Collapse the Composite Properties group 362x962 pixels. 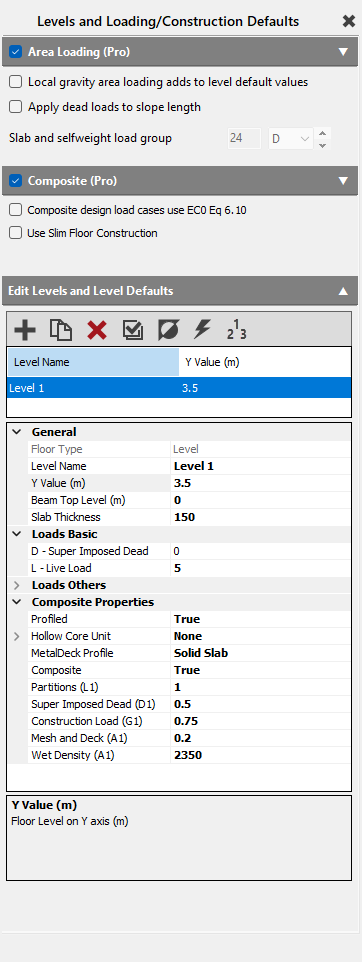pos(17,602)
